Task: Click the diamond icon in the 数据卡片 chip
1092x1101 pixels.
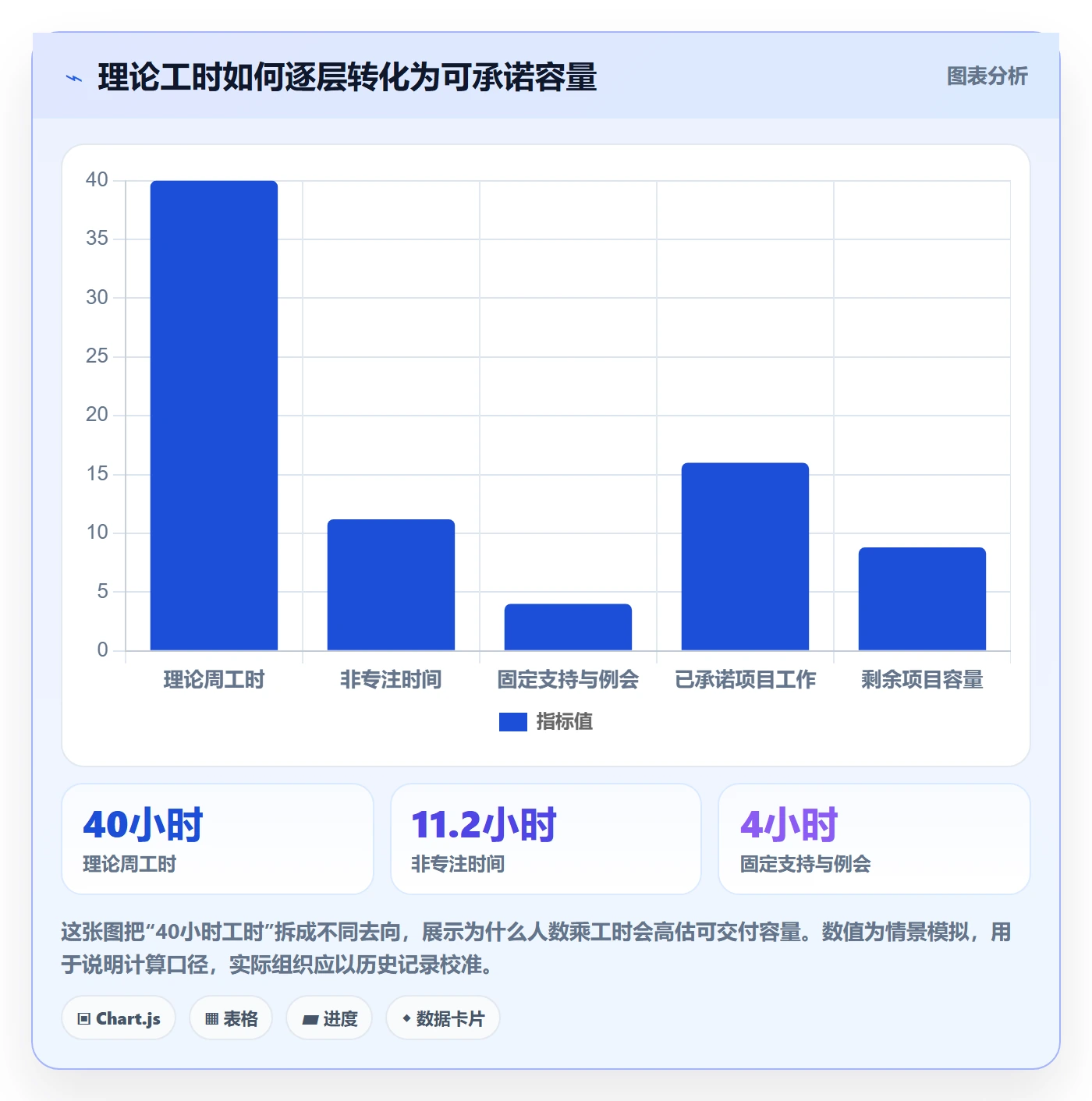Action: (x=406, y=1018)
